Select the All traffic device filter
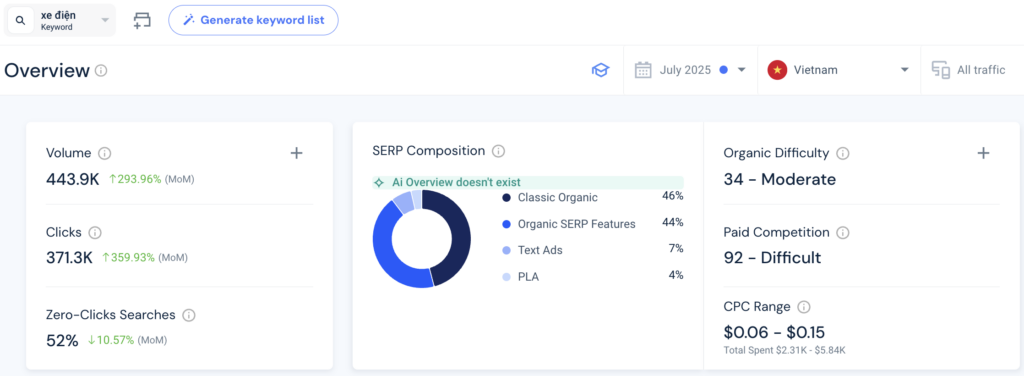 (968, 70)
